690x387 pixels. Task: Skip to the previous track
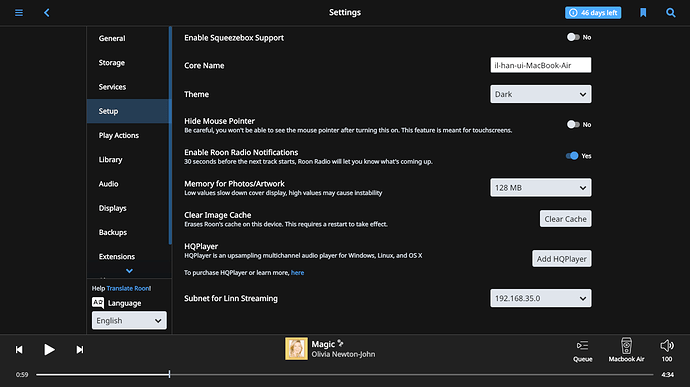click(19, 350)
